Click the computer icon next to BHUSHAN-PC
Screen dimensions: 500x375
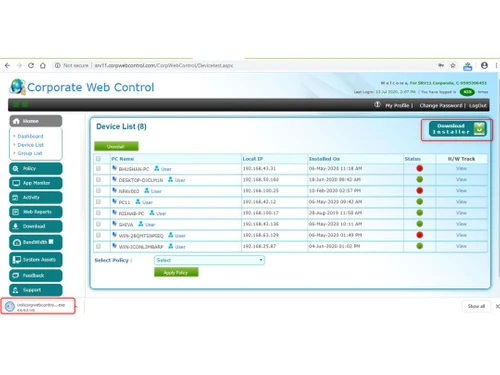[x=115, y=168]
